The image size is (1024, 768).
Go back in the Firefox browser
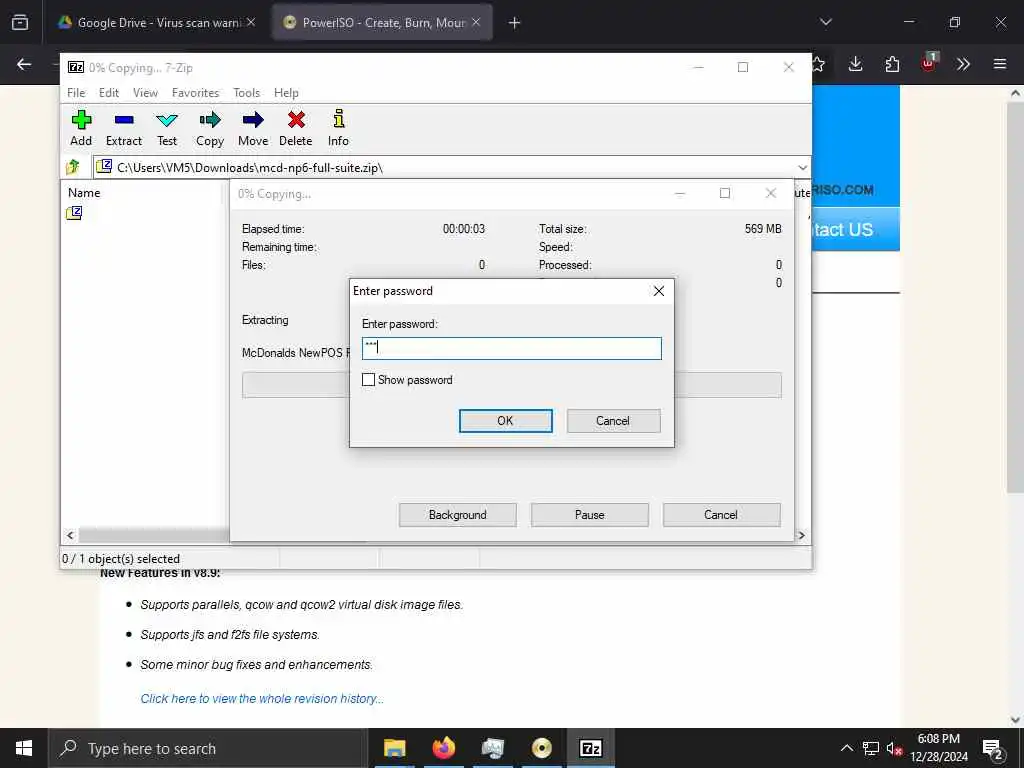[24, 64]
